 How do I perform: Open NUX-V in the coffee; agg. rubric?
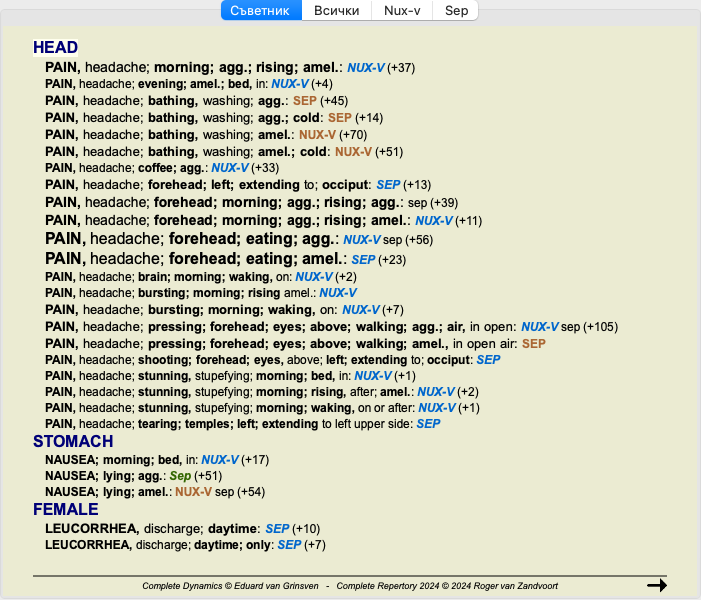pyautogui.click(x=229, y=168)
